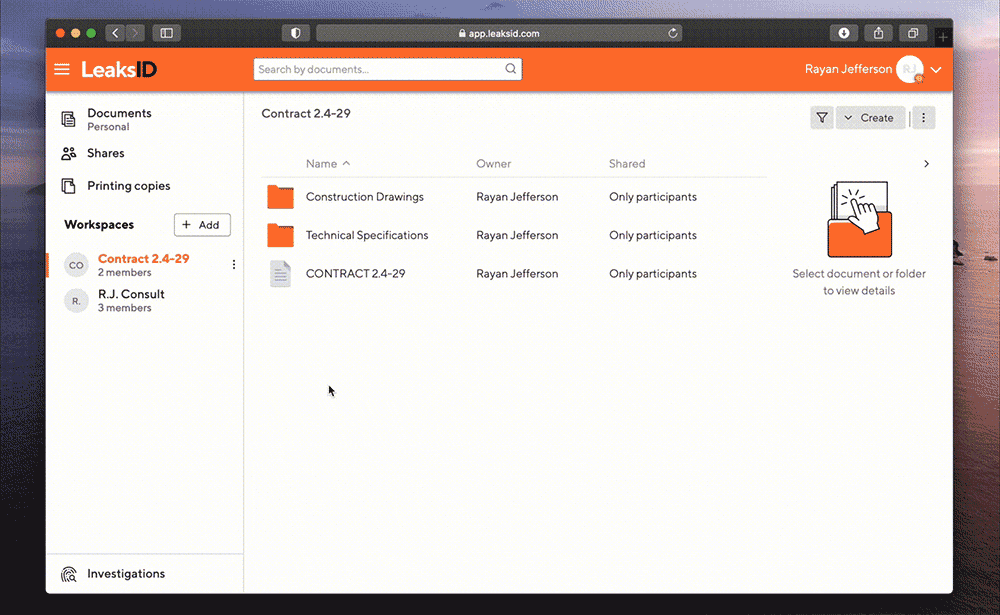Select R.J. Consult workspace
Viewport: 1000px width, 615px height.
[x=131, y=300]
